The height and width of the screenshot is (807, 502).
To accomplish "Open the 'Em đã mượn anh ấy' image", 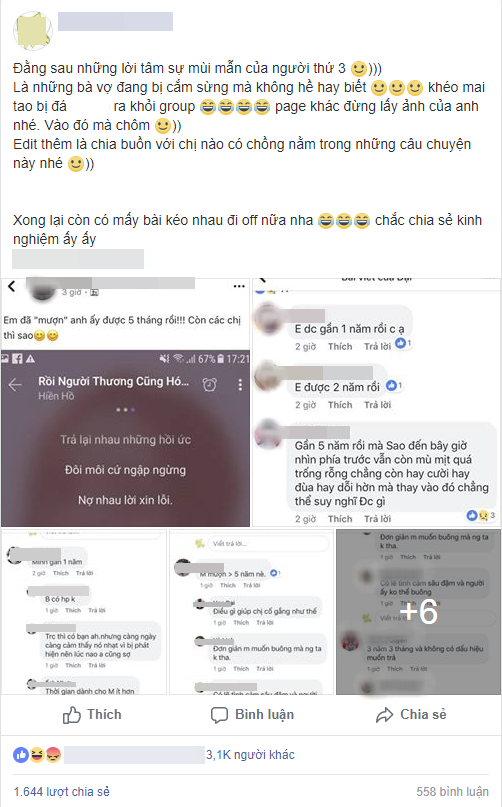I will point(125,402).
